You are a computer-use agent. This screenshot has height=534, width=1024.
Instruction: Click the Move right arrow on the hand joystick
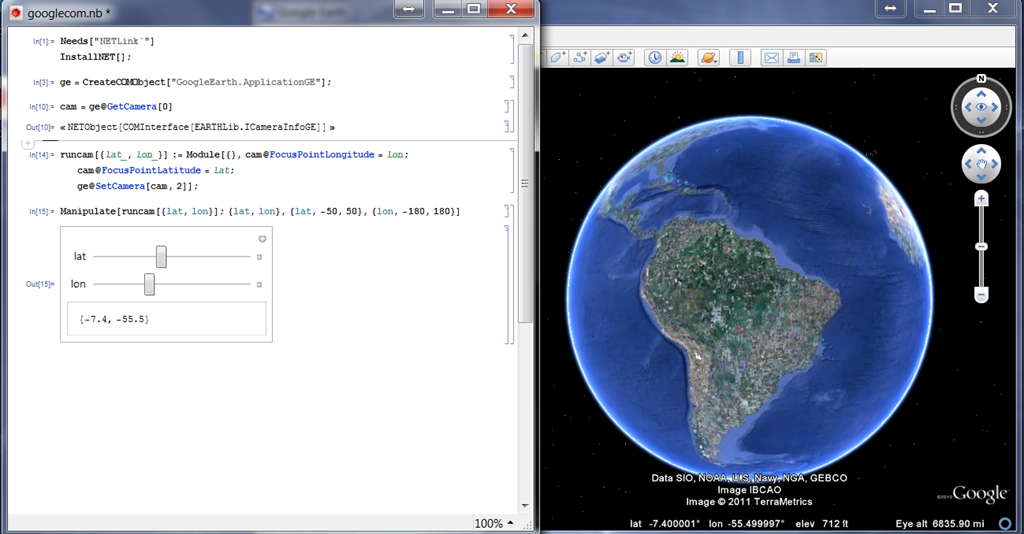[x=995, y=164]
